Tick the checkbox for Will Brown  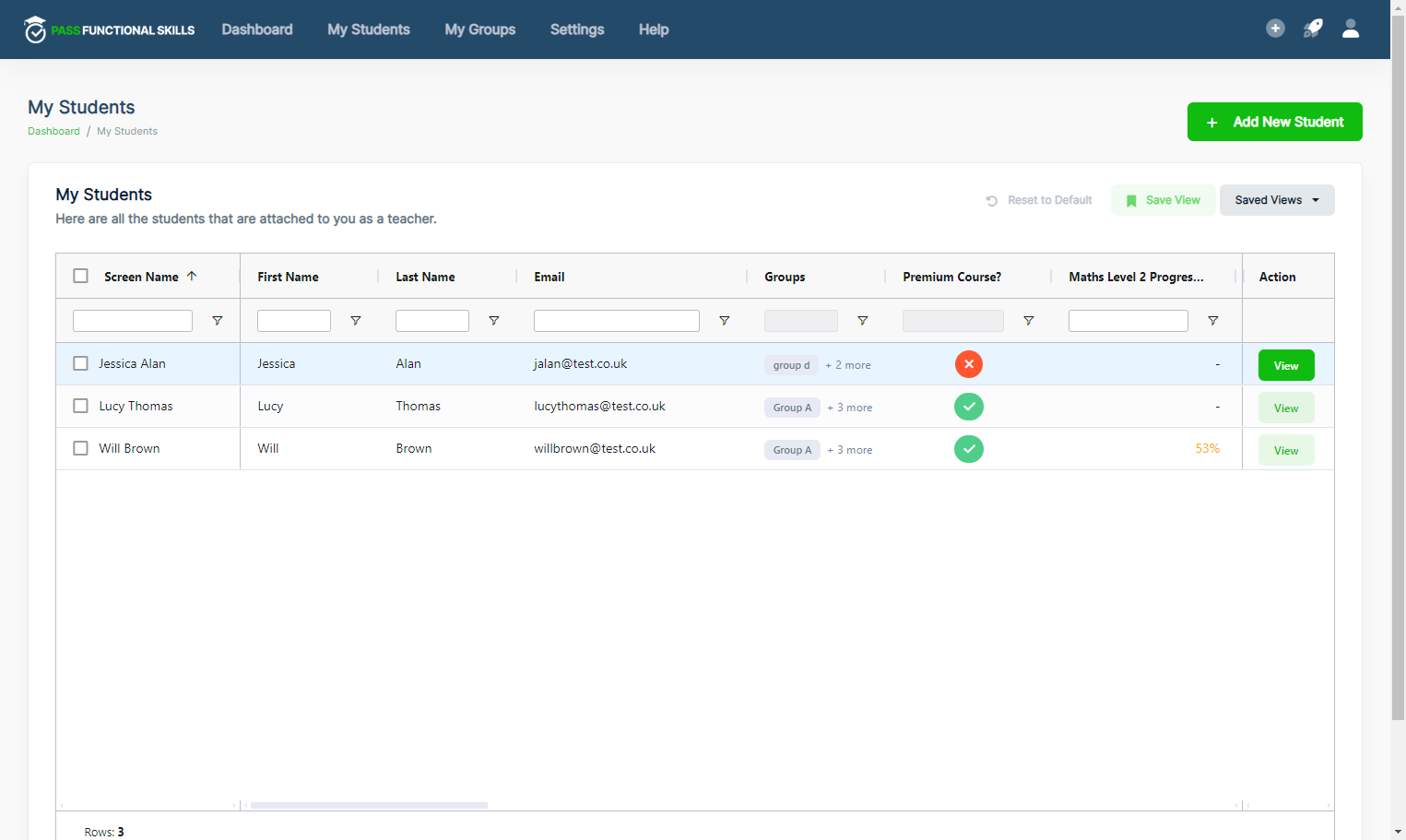(x=81, y=448)
